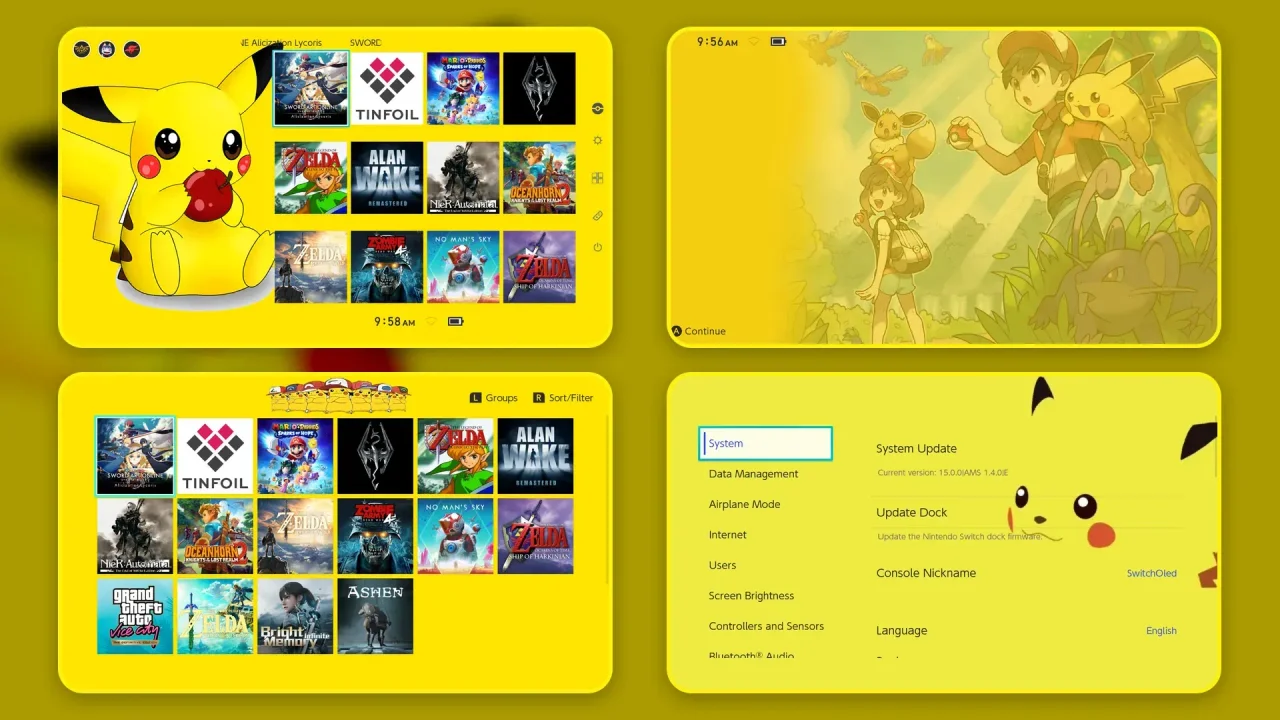Launch Mario + Rabbids on home screen grid
This screenshot has height=720, width=1280.
(463, 88)
